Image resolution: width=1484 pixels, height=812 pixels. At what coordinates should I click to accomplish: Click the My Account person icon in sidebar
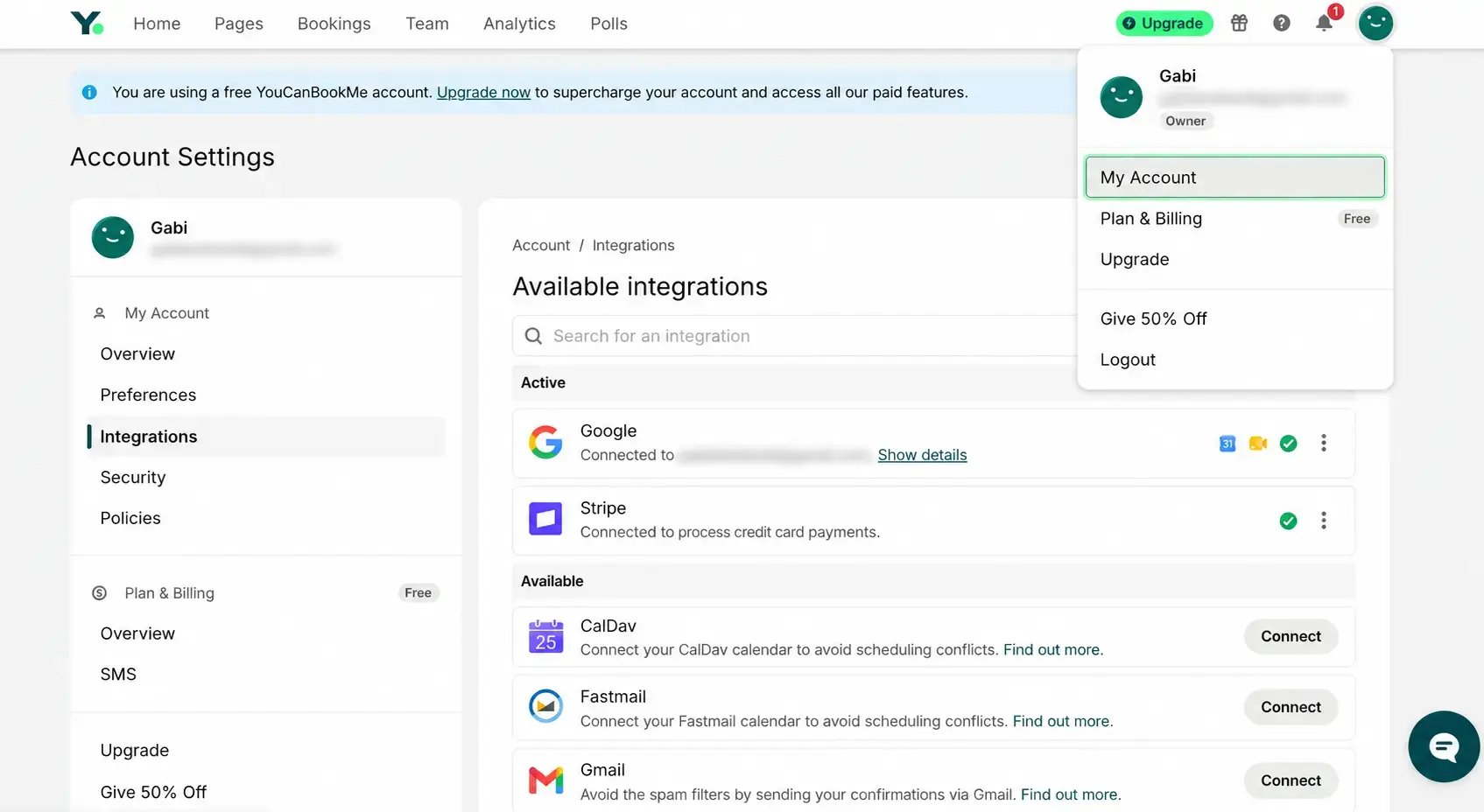(100, 313)
